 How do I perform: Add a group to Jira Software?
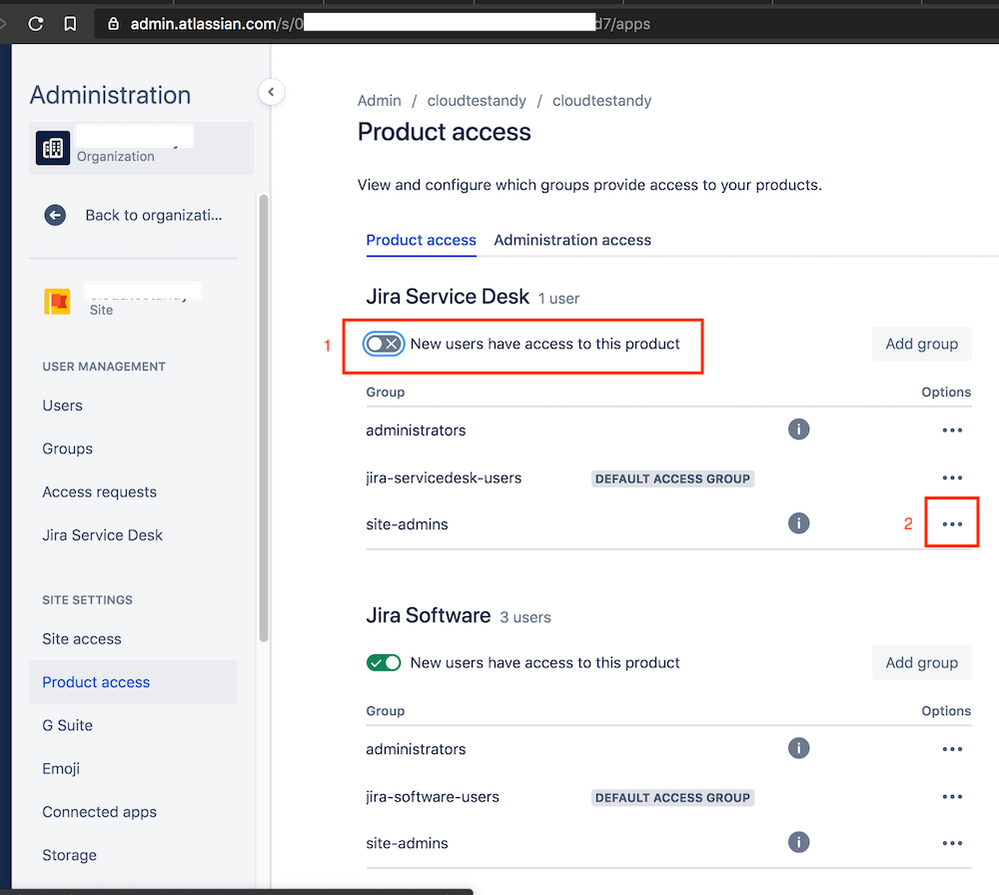point(921,663)
